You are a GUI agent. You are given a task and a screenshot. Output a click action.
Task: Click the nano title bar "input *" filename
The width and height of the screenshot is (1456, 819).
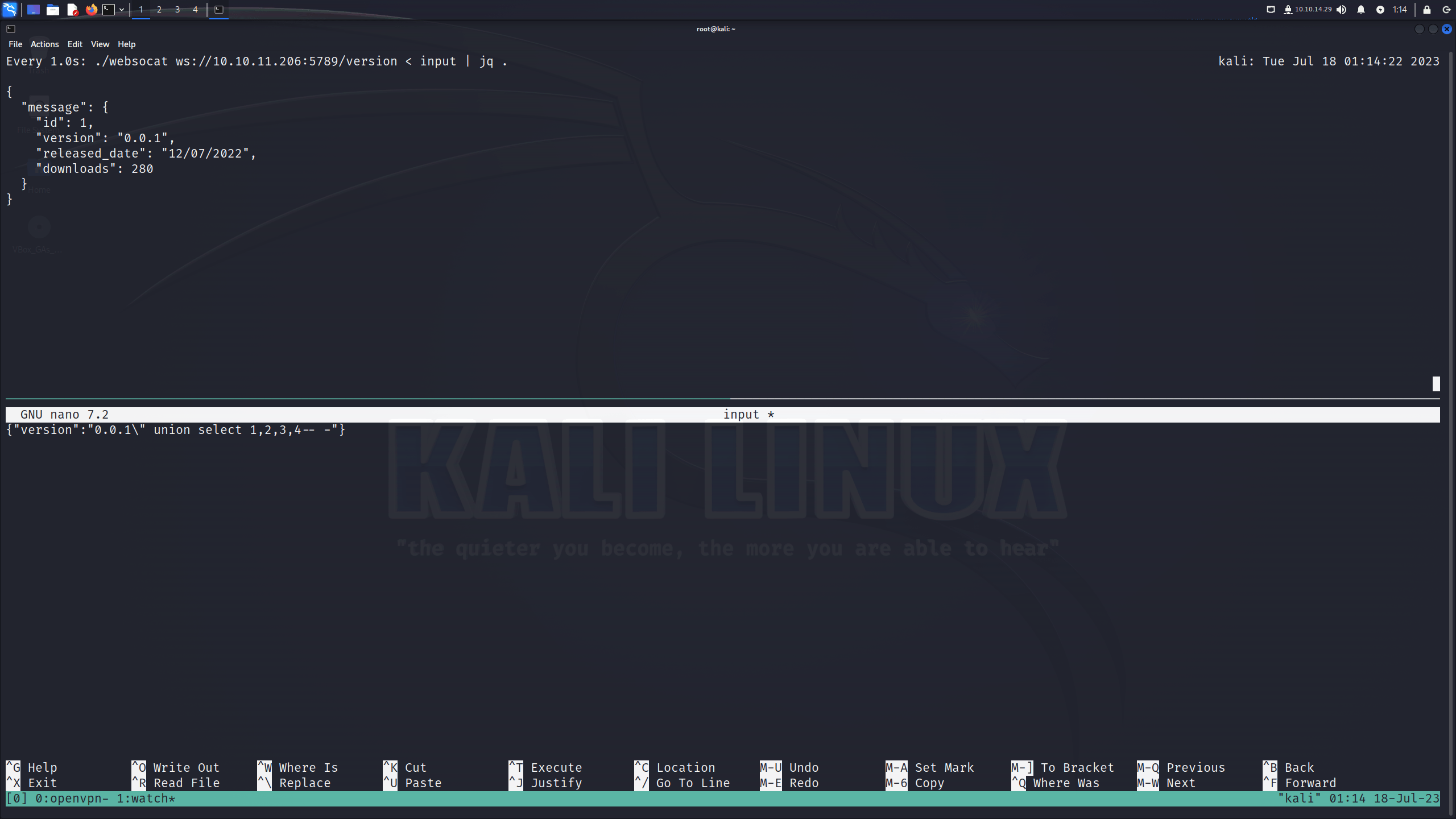point(748,415)
